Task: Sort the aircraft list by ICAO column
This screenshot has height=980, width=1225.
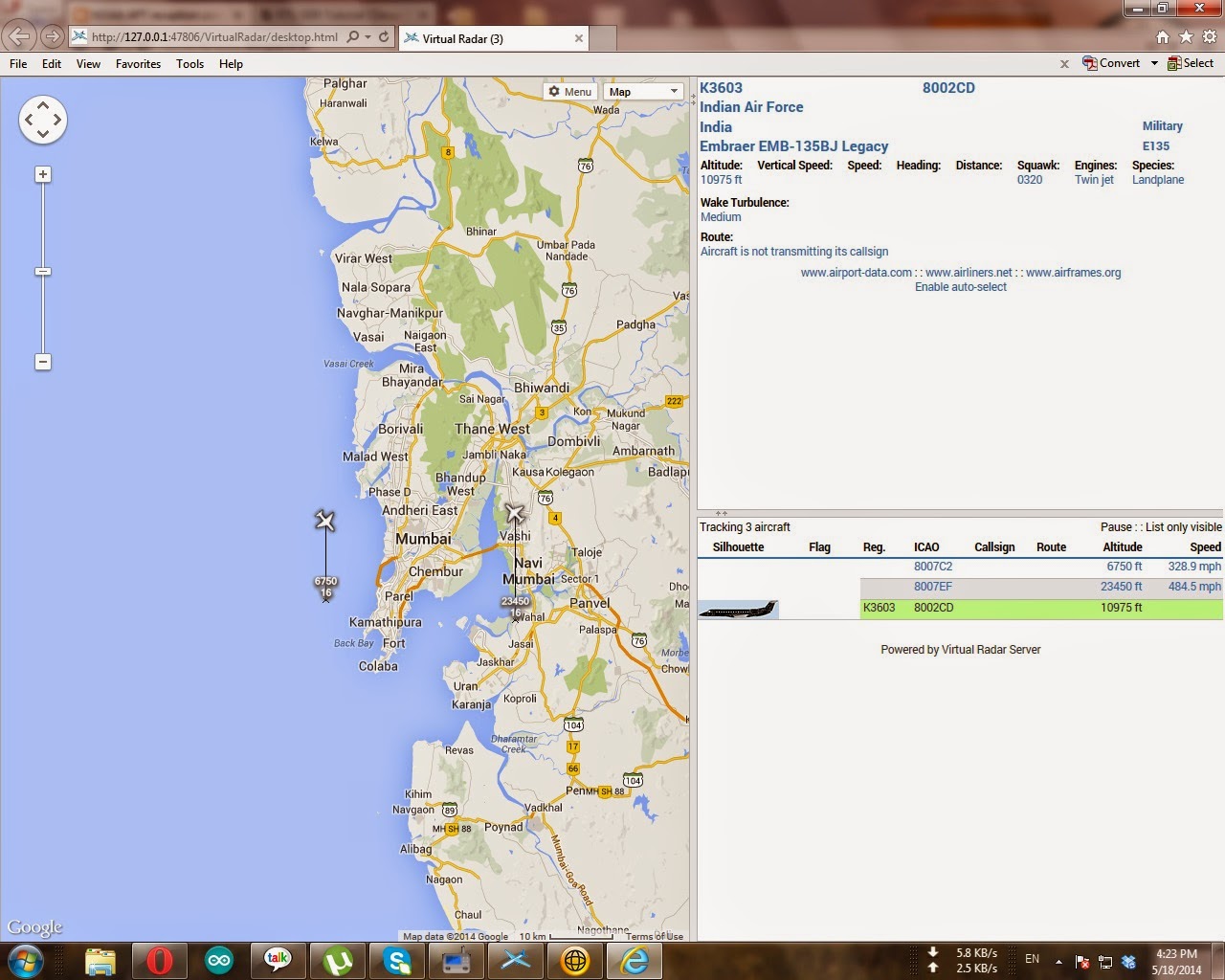Action: tap(926, 547)
